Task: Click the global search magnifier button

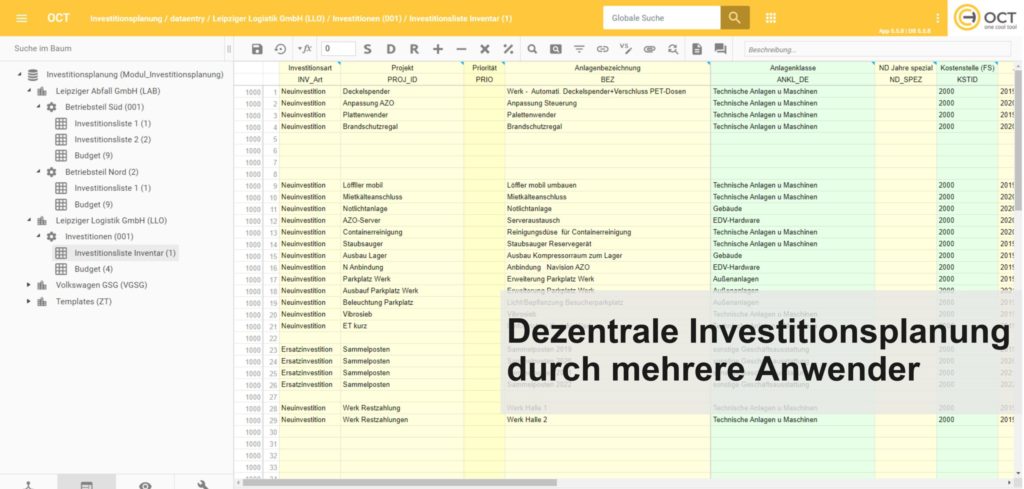Action: pyautogui.click(x=735, y=18)
